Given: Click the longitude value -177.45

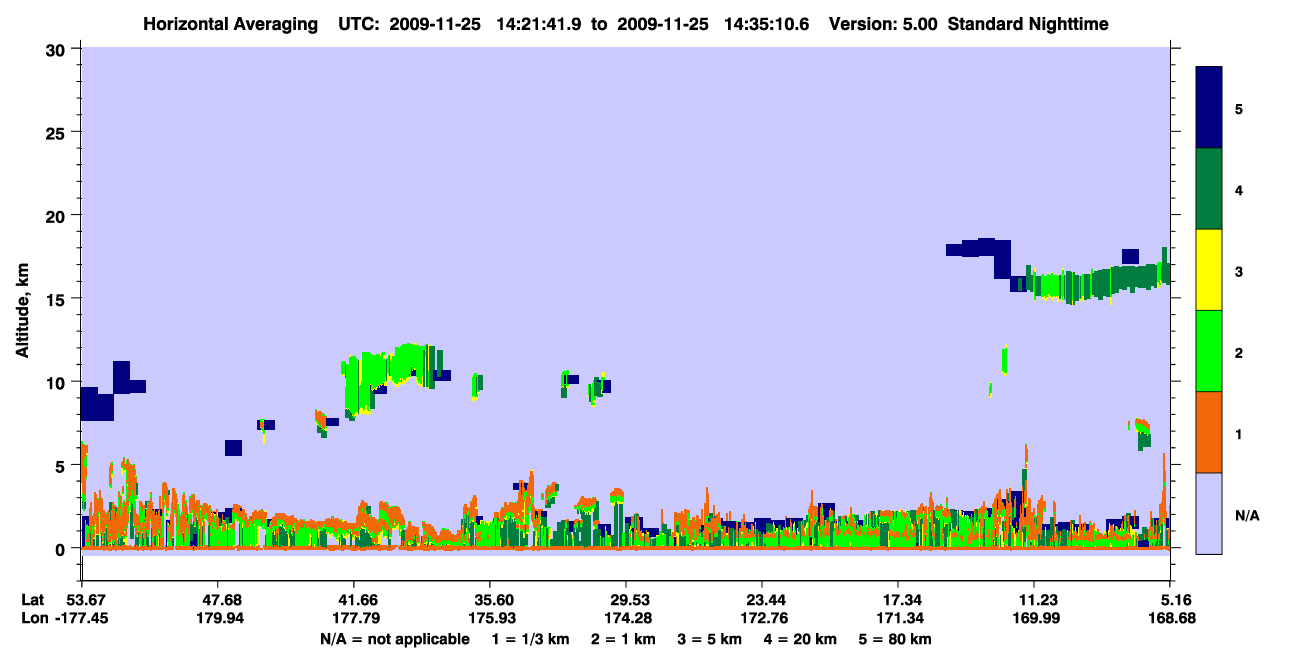Looking at the screenshot, I should tap(81, 618).
